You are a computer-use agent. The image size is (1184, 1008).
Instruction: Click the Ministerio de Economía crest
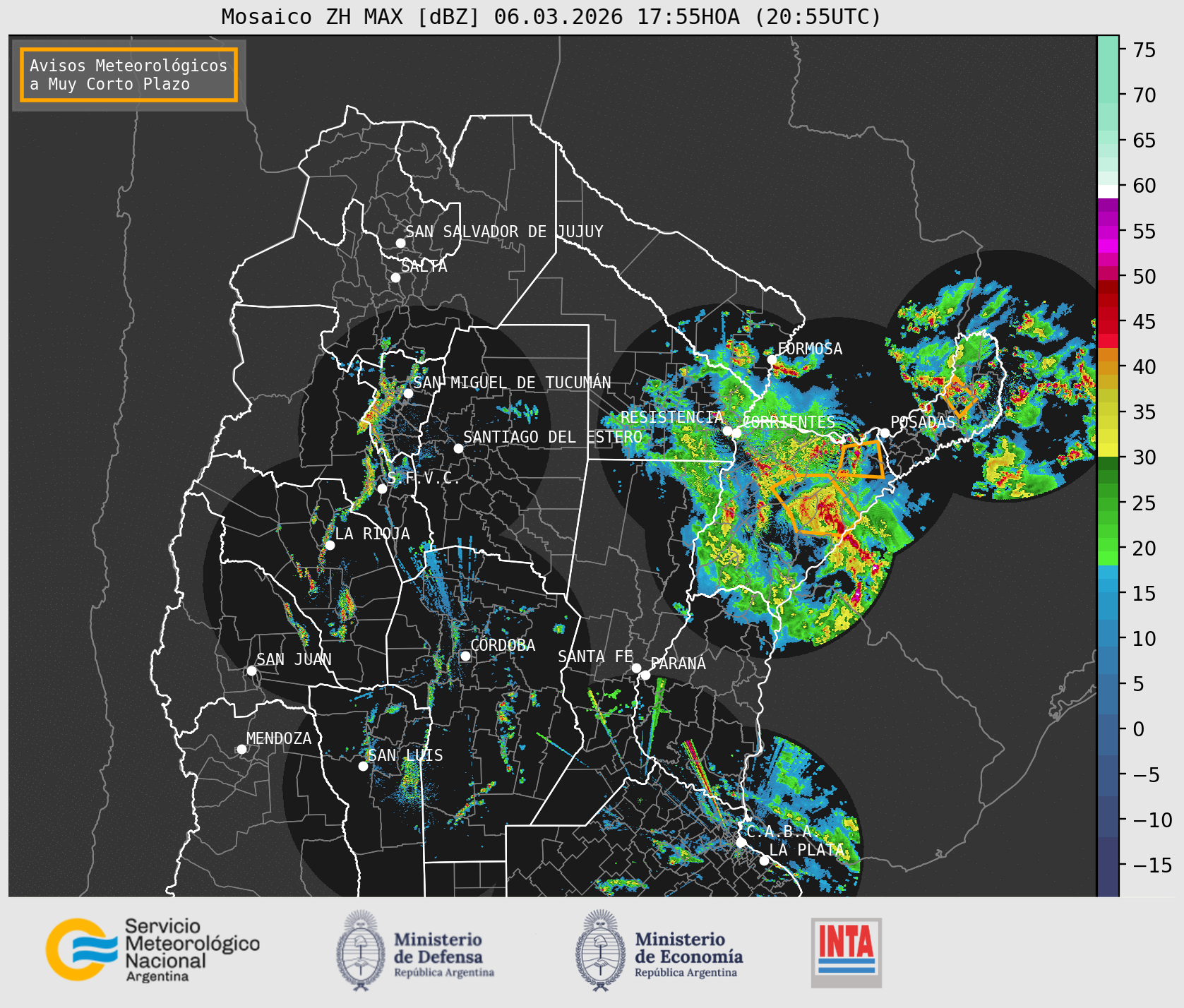pyautogui.click(x=601, y=950)
